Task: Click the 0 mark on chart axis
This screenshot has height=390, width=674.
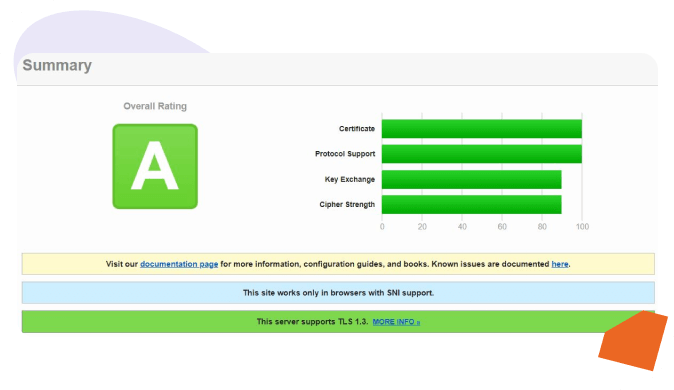Action: point(382,227)
